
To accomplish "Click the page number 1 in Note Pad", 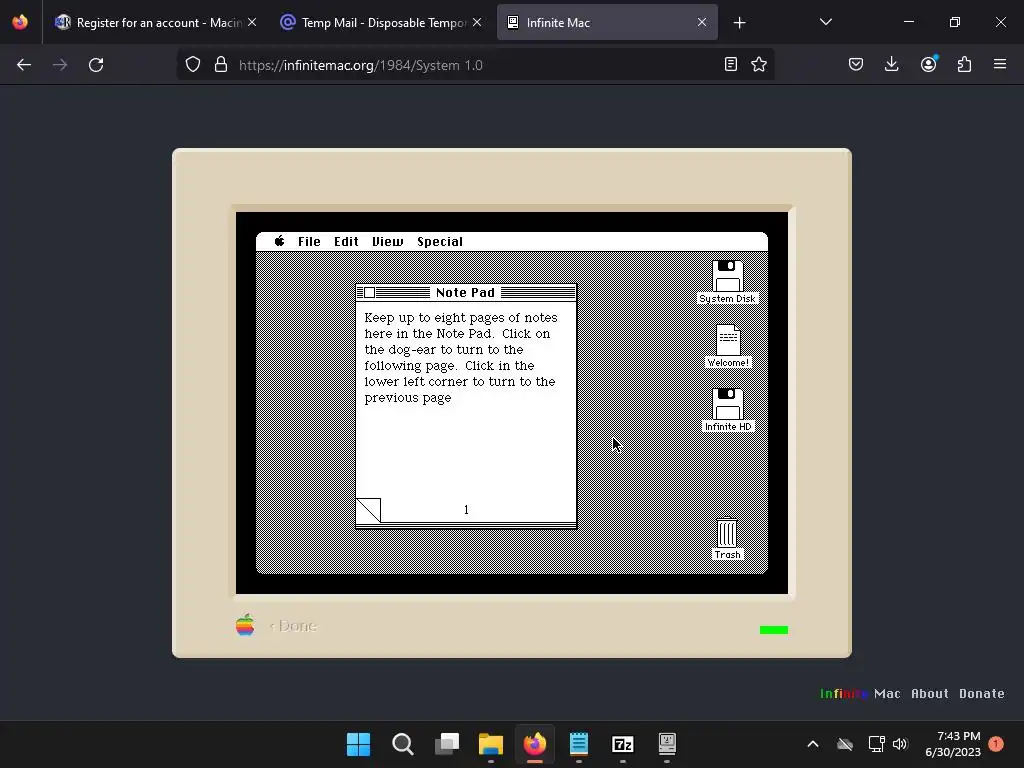I will pyautogui.click(x=466, y=510).
